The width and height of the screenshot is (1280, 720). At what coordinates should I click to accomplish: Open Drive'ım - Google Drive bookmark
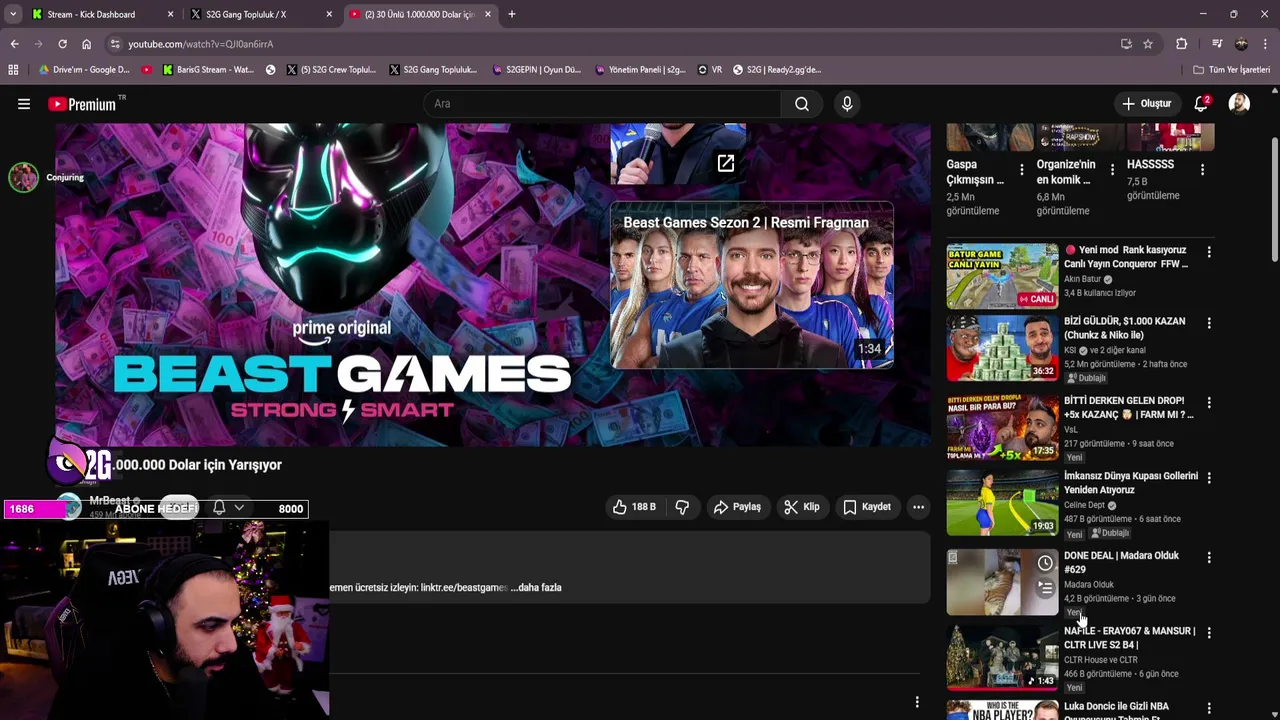click(84, 70)
